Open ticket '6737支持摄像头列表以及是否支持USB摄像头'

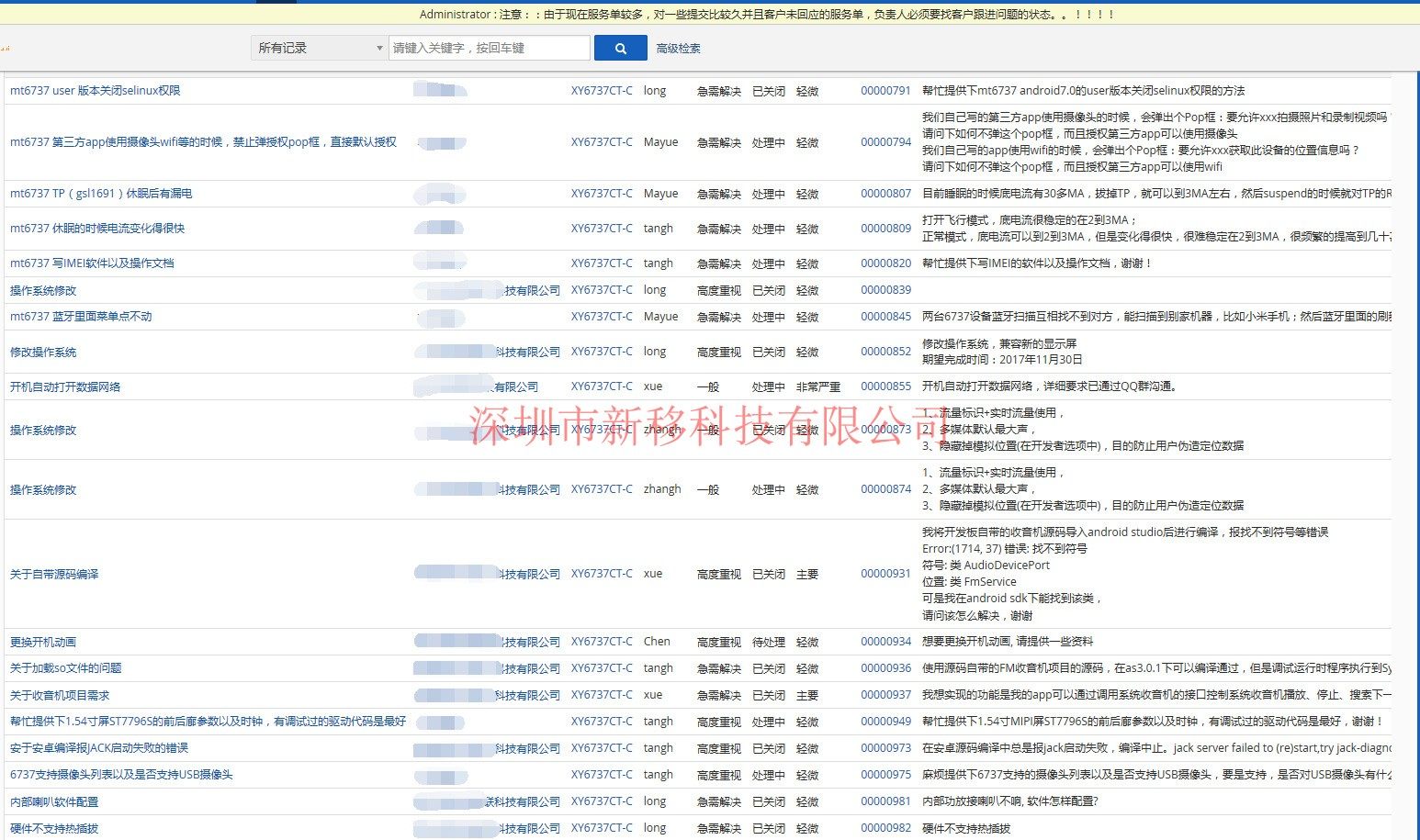tap(121, 775)
